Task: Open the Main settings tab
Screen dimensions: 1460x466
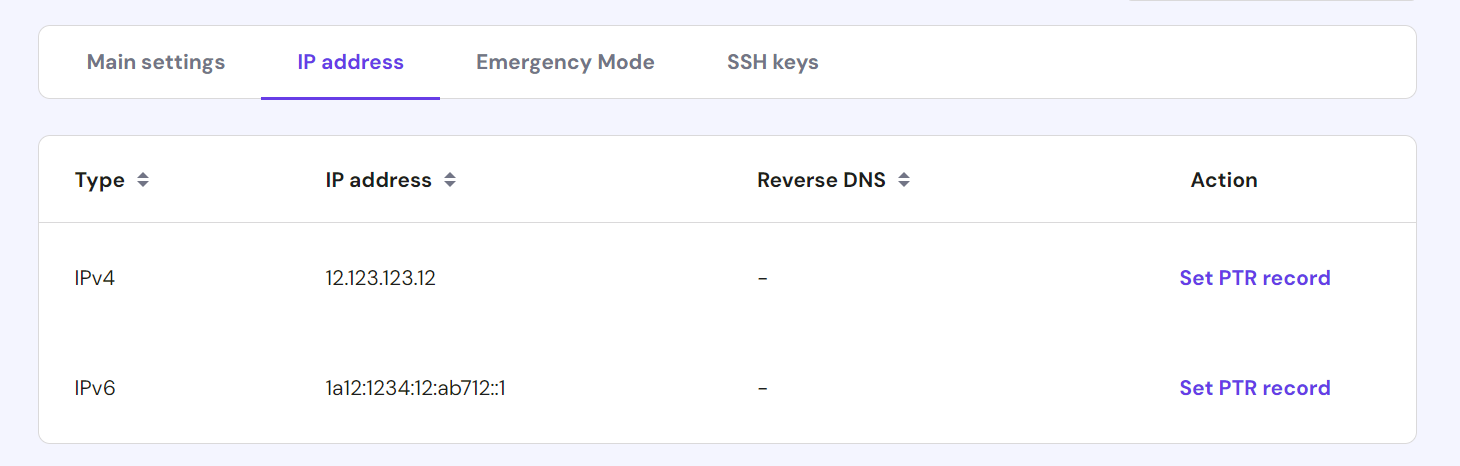Action: pyautogui.click(x=156, y=62)
